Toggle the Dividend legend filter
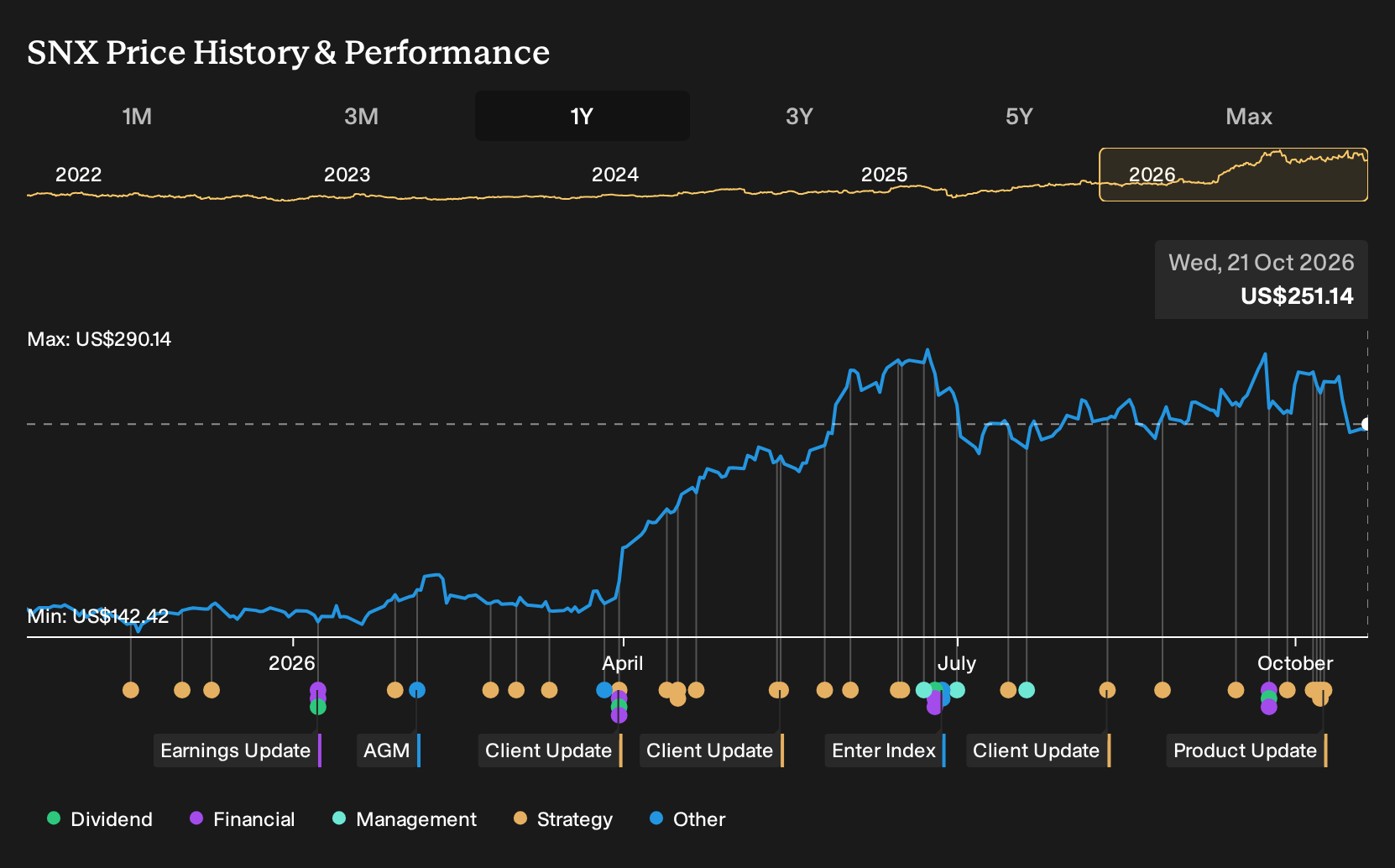1395x868 pixels. pyautogui.click(x=100, y=818)
